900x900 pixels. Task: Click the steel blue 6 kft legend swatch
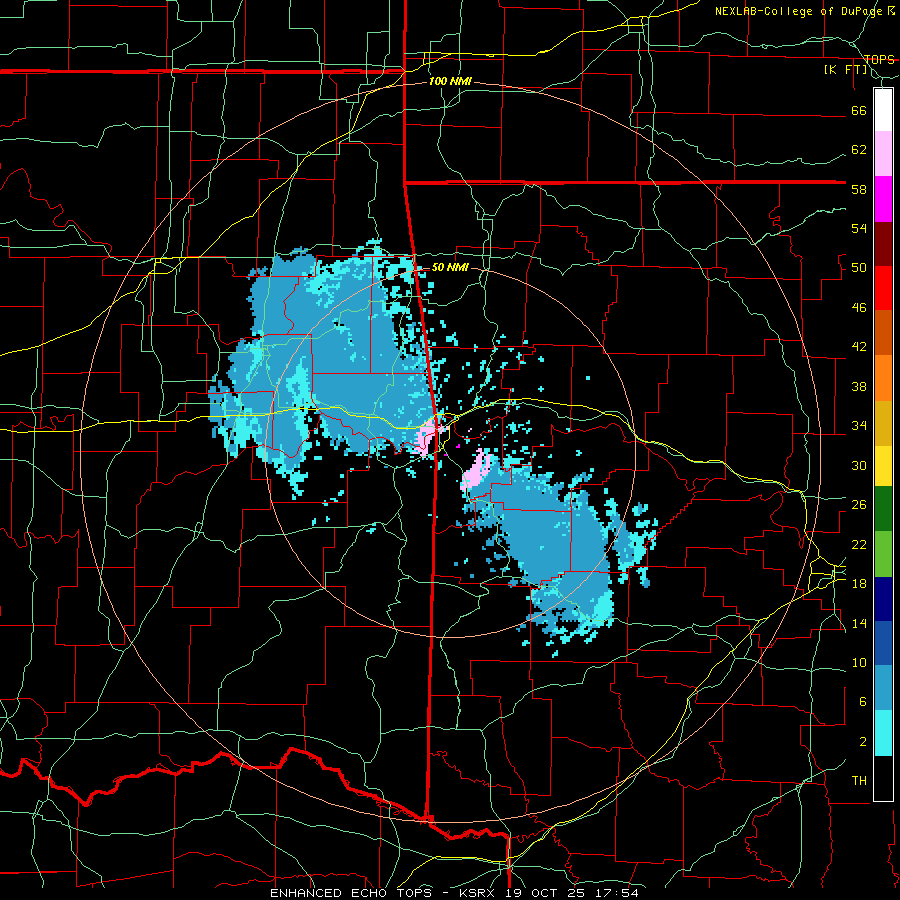883,688
